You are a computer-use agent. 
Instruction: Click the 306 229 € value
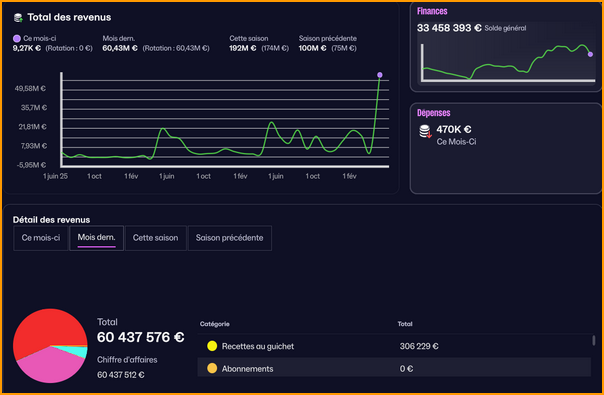419,346
